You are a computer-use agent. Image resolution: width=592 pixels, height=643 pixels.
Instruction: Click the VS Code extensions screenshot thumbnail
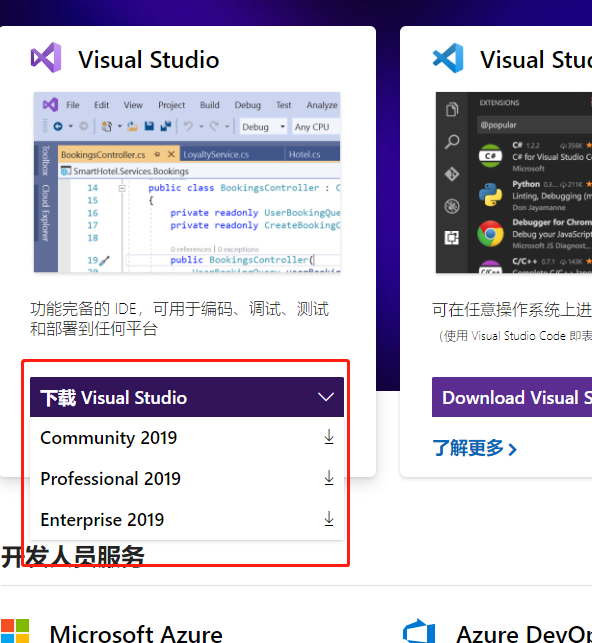coord(514,182)
